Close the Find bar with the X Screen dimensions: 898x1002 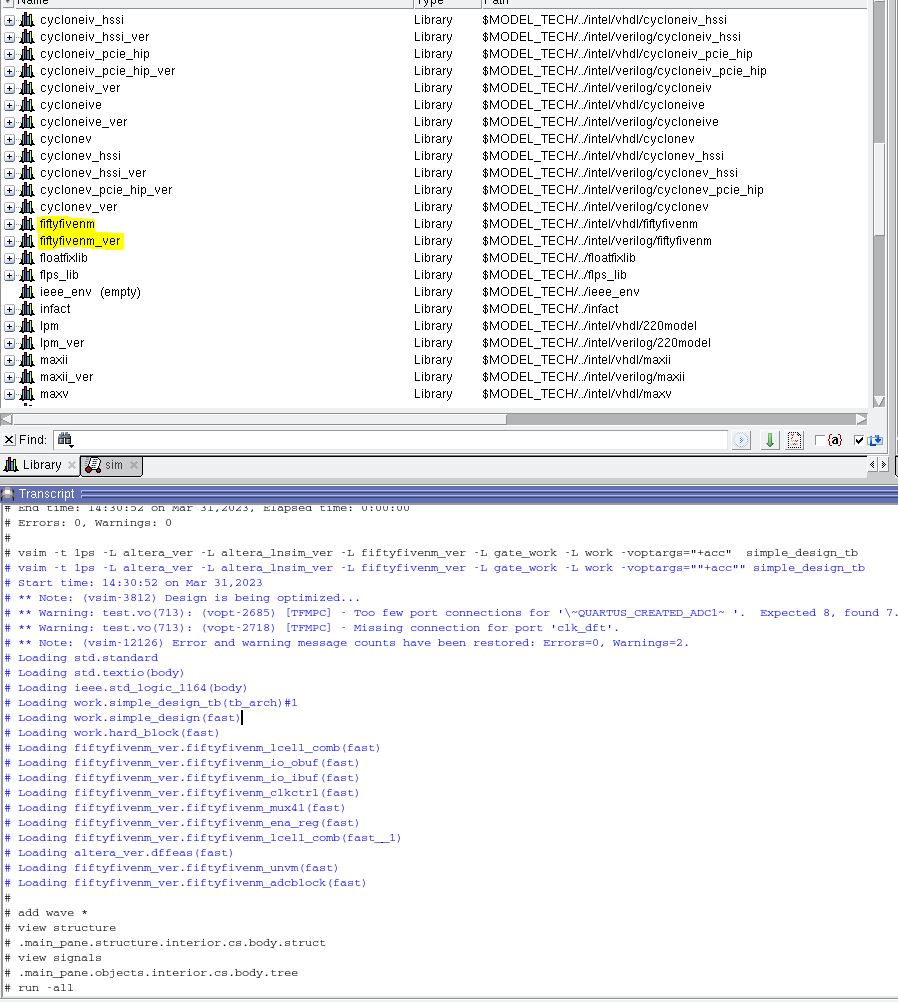9,440
